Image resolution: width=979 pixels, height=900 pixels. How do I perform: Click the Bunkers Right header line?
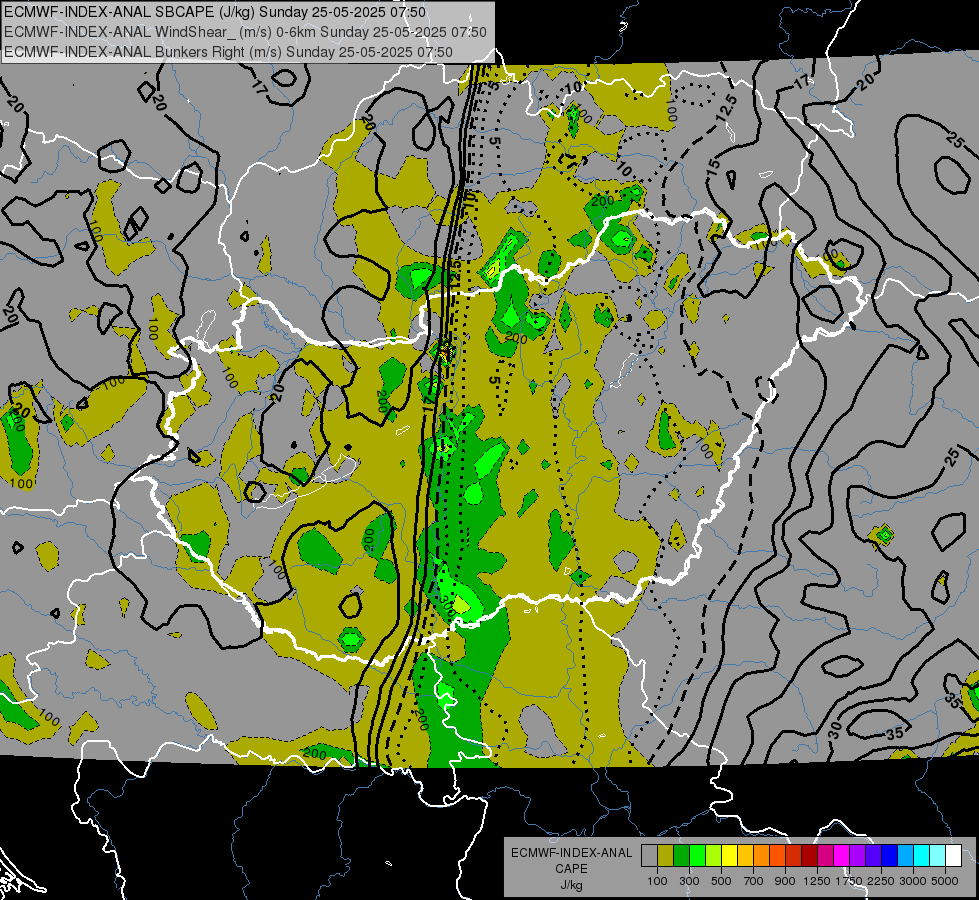click(x=228, y=52)
